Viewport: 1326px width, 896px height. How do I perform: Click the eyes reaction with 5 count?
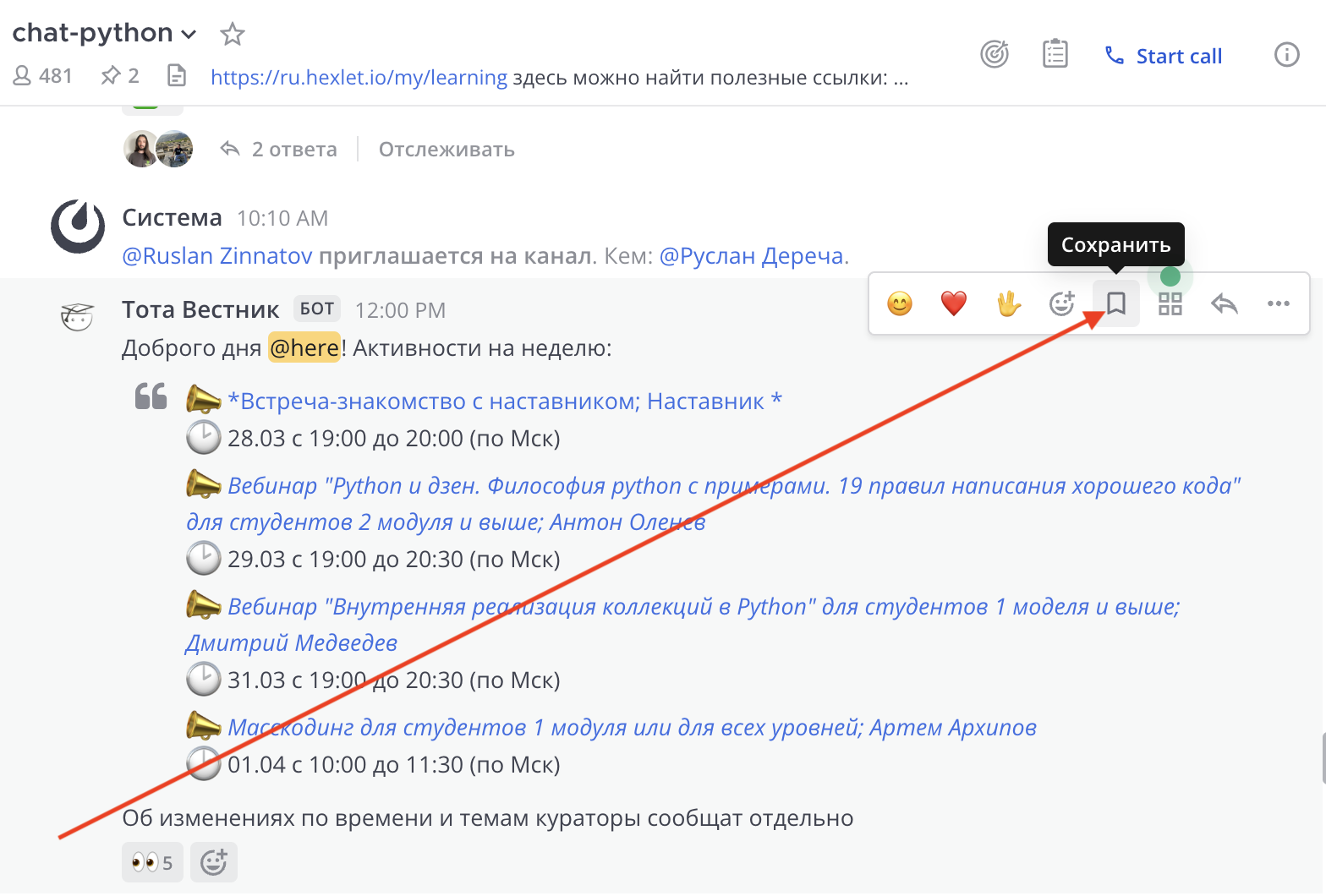(x=152, y=862)
